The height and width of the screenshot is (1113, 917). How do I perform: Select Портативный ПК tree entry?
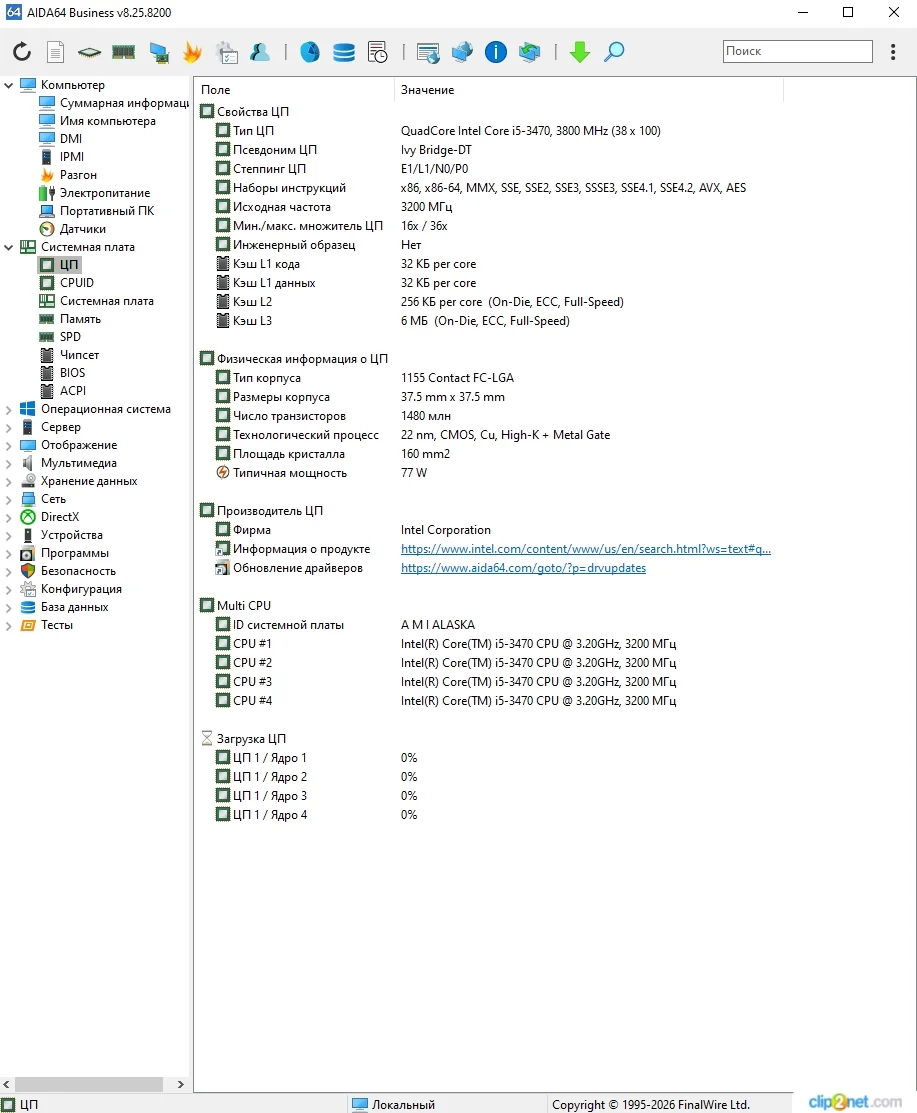[97, 211]
